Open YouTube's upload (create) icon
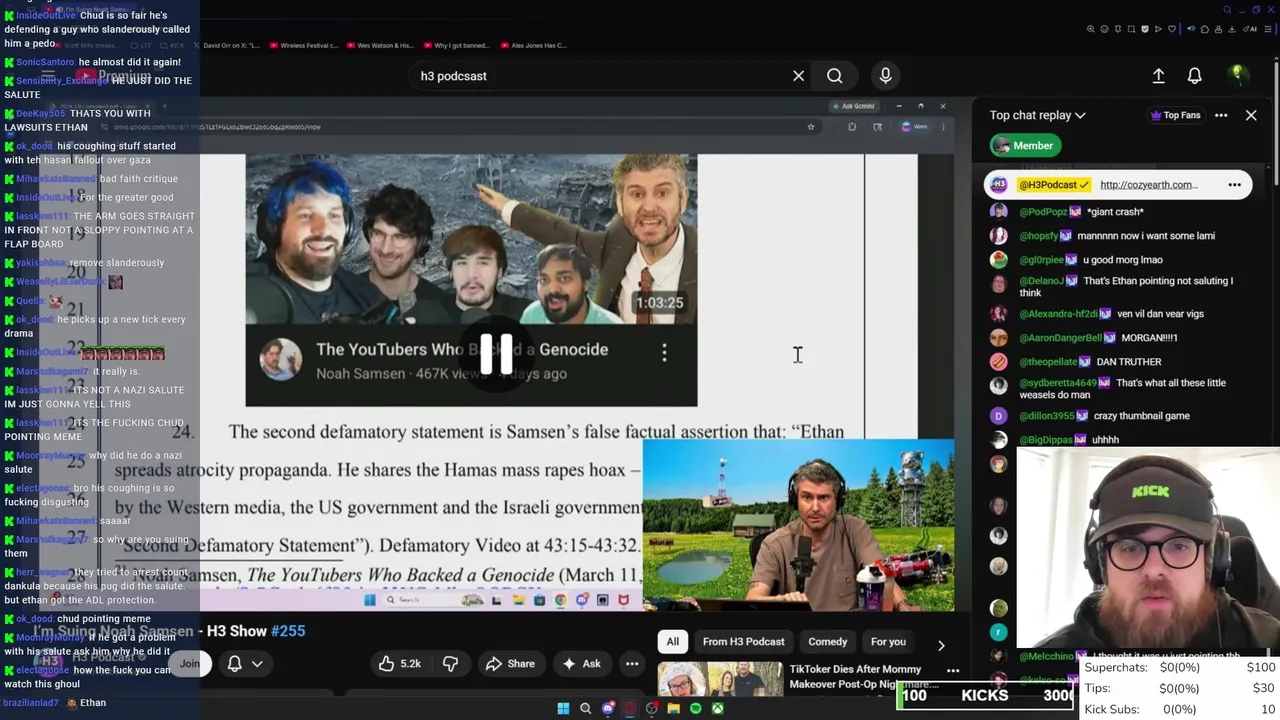 tap(1158, 76)
